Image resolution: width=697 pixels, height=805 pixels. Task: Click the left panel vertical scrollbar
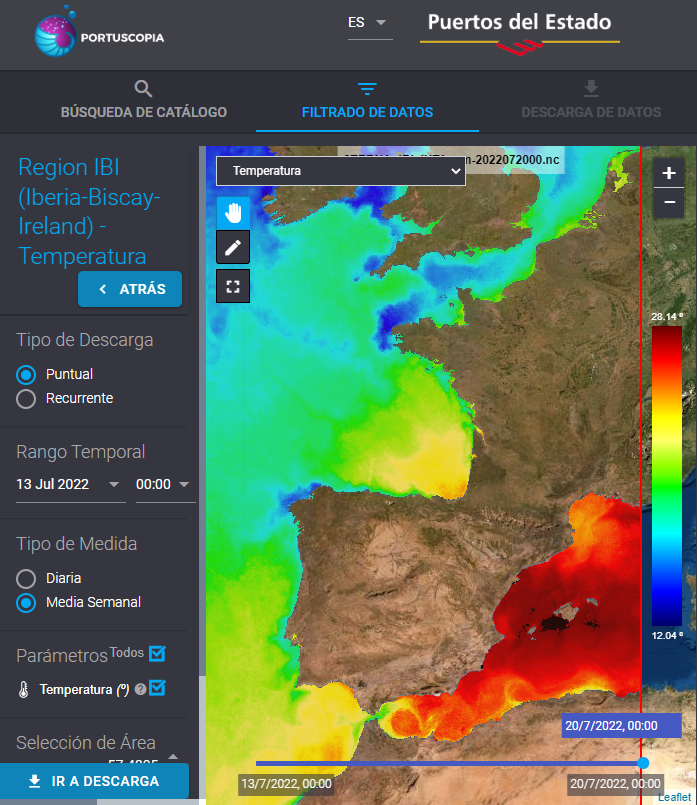(202, 411)
